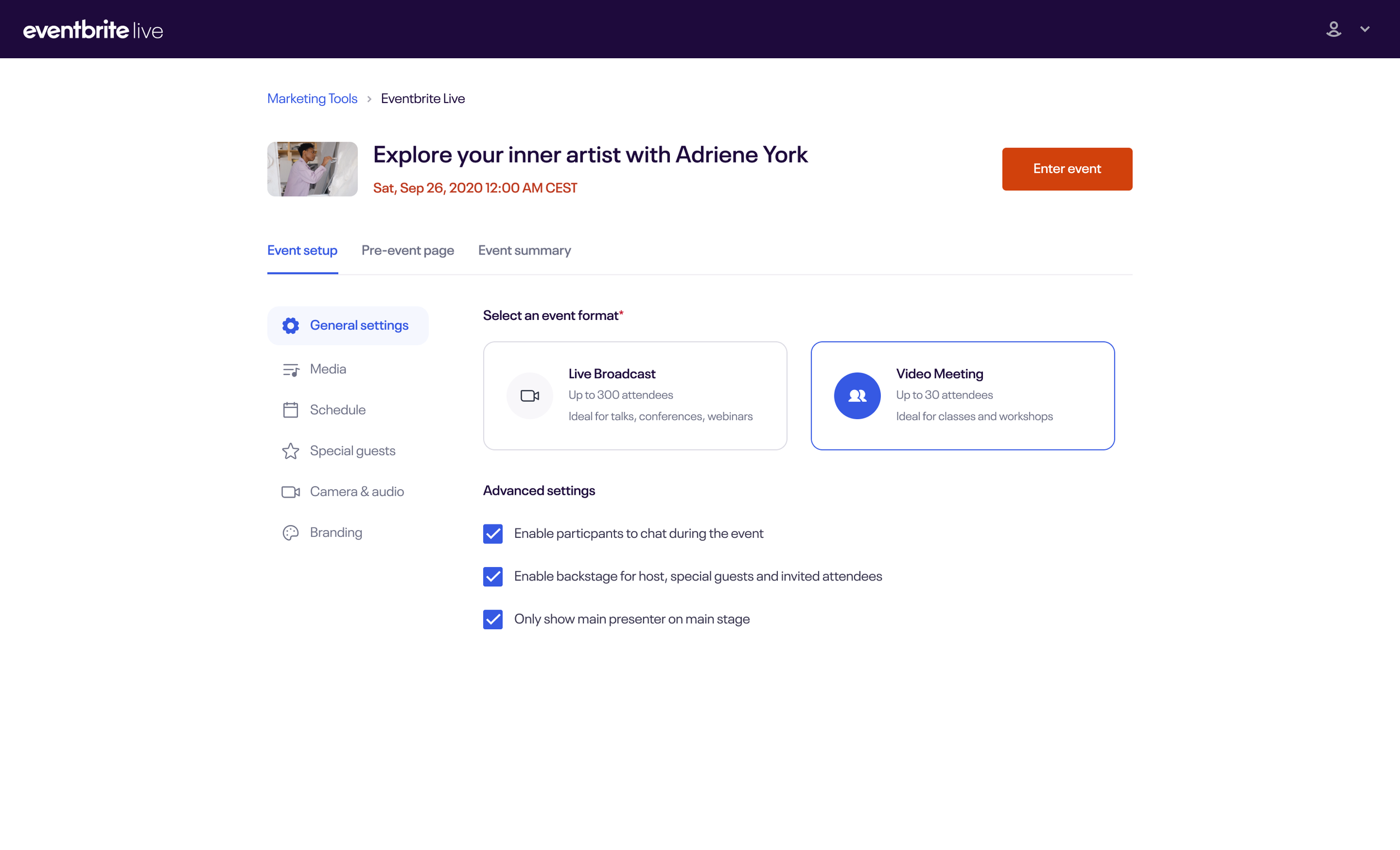Screen dimensions: 1400x850
Task: Click 'Ideal for talks, conferences, webinars' text
Action: point(660,416)
